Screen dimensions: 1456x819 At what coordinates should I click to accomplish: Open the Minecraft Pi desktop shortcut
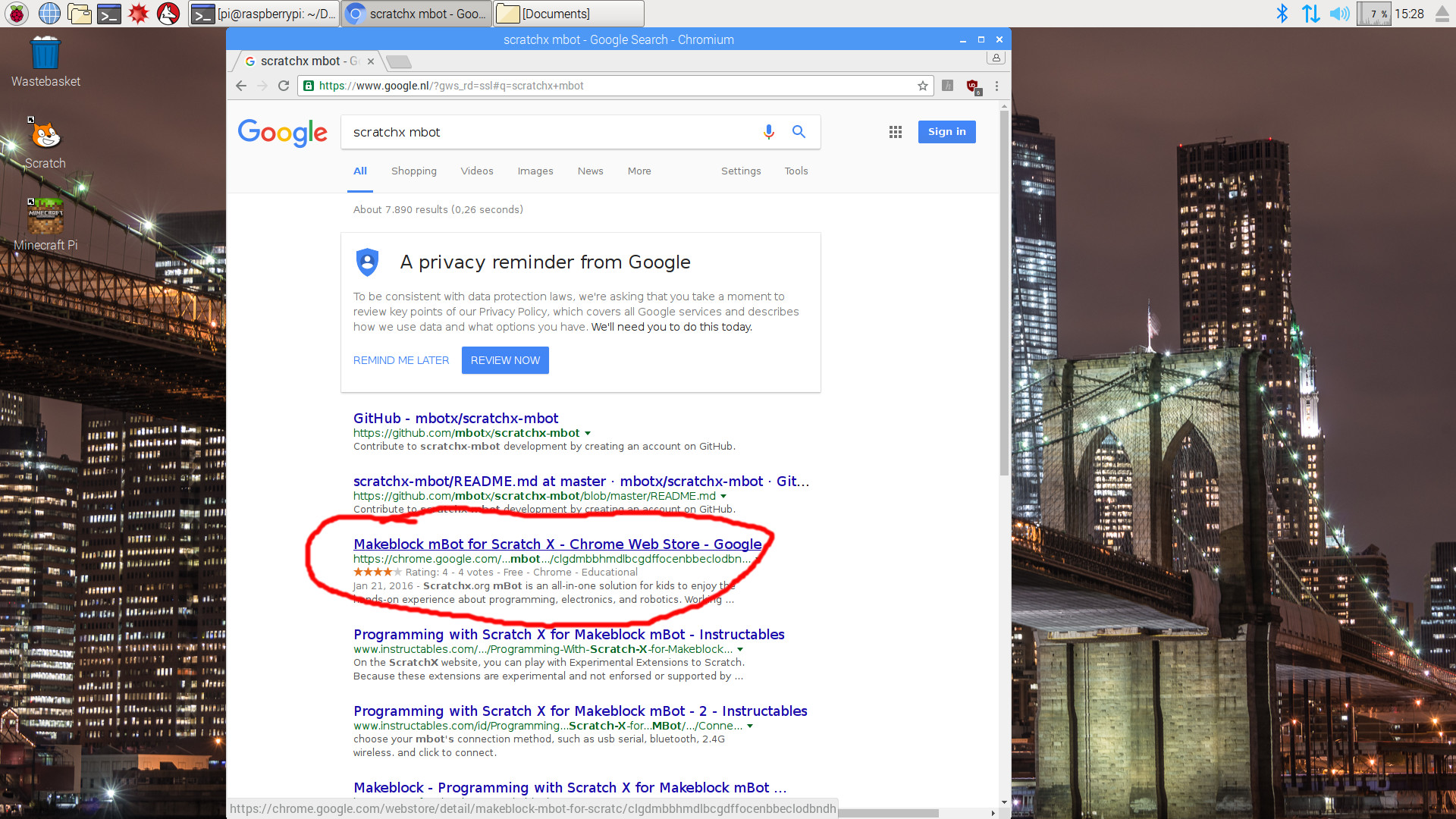pyautogui.click(x=45, y=225)
